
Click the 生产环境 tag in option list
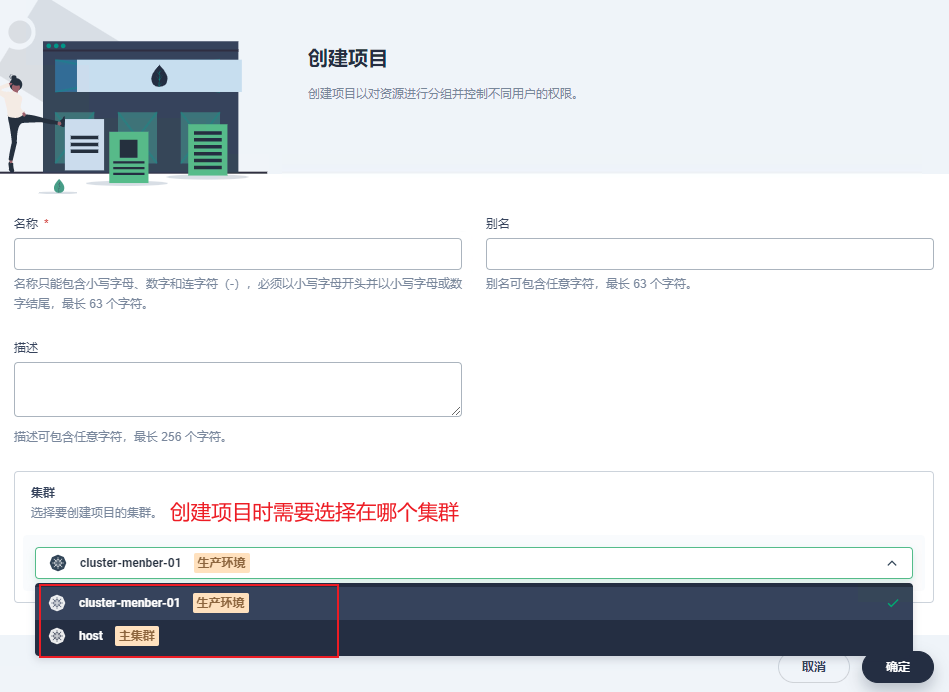[221, 603]
